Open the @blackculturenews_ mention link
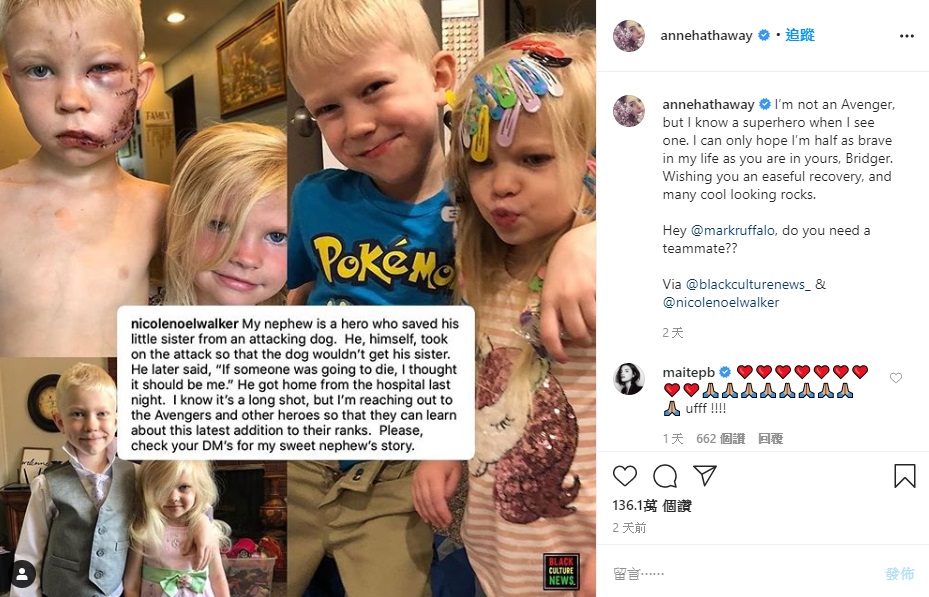The width and height of the screenshot is (929, 597). (748, 284)
